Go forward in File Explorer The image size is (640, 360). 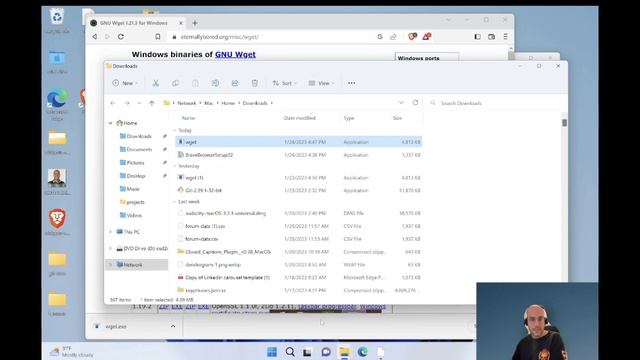click(127, 103)
